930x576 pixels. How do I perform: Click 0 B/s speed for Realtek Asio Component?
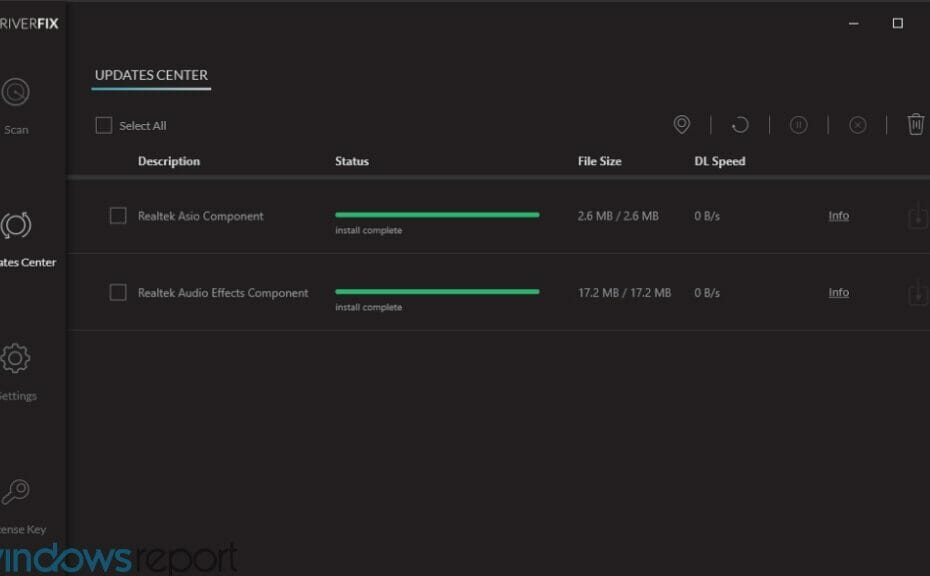point(707,216)
